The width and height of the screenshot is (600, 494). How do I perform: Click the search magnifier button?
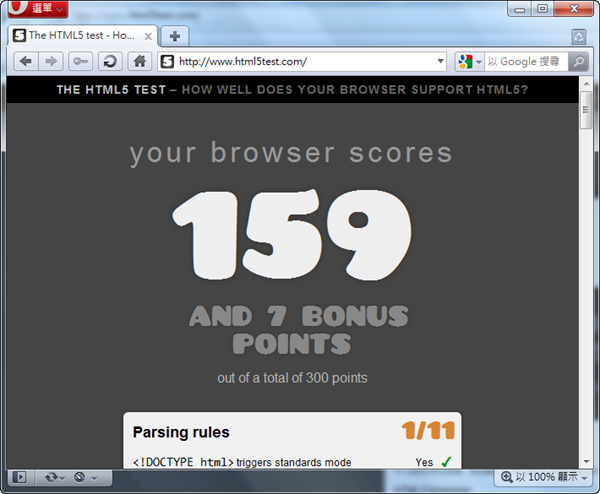[x=578, y=62]
